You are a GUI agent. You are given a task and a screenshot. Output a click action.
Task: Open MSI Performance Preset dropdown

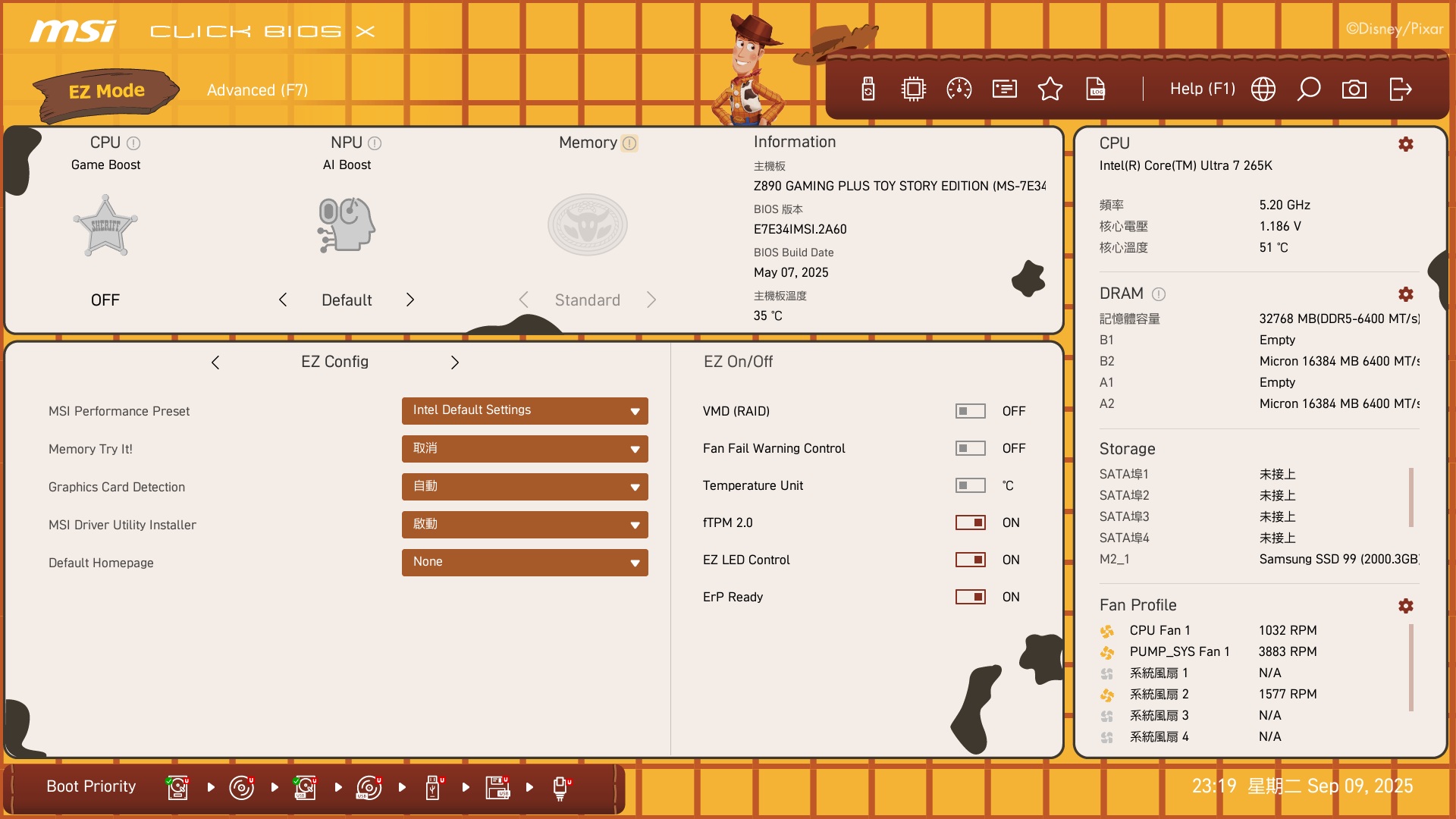525,411
